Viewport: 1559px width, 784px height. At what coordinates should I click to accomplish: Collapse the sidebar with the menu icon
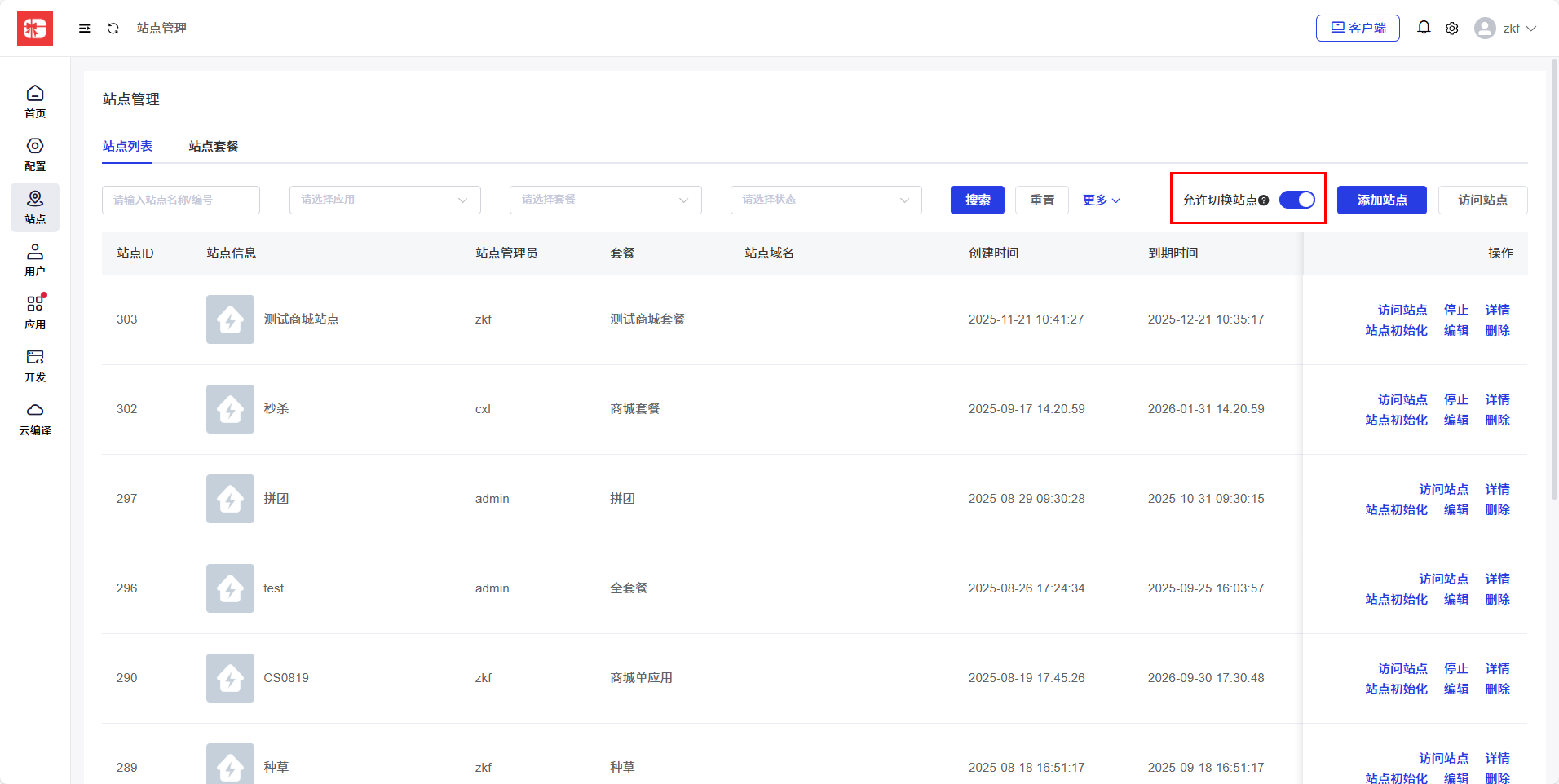84,29
